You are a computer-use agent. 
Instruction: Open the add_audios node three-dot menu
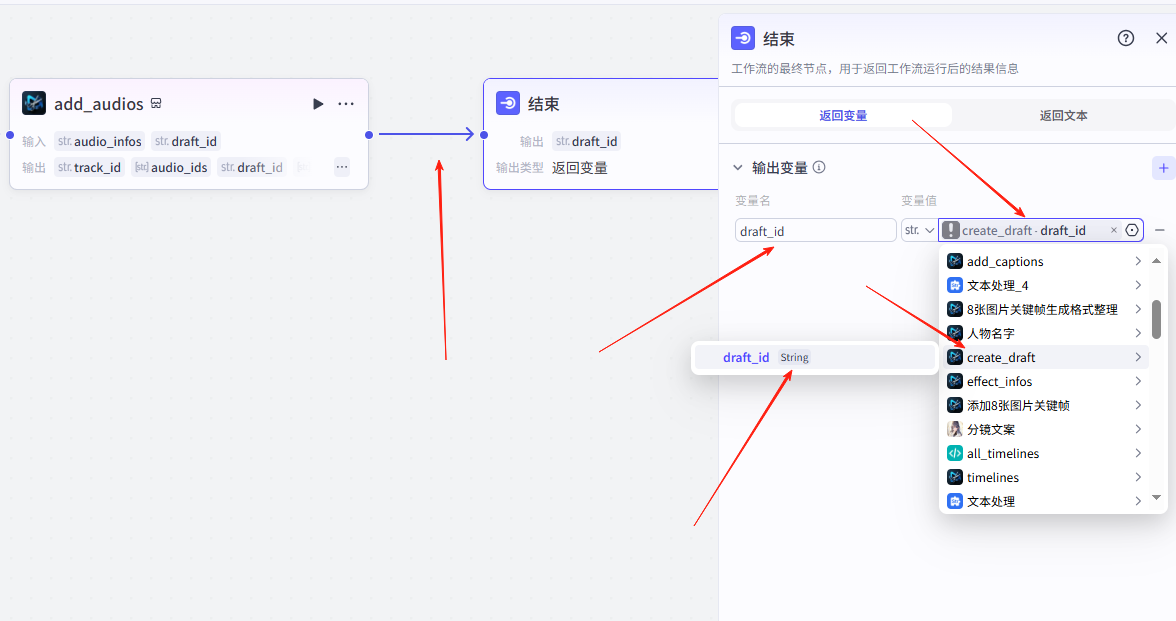coord(346,104)
